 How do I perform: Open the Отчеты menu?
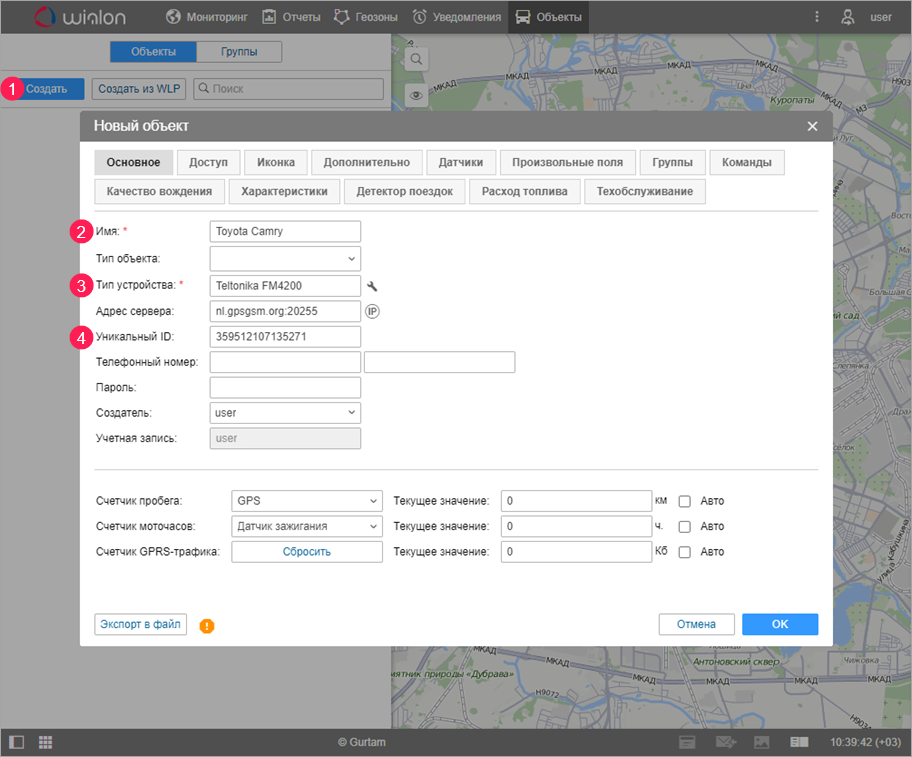coord(291,17)
